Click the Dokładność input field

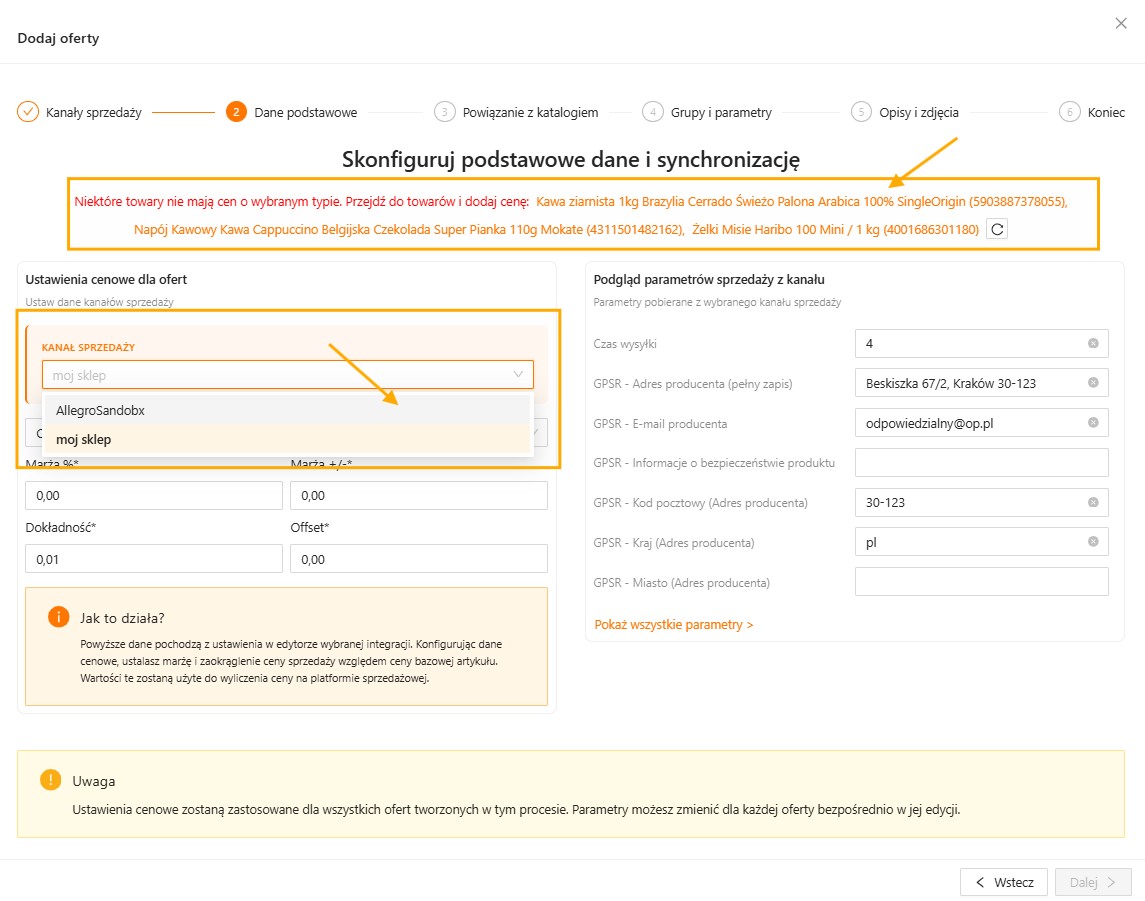153,559
